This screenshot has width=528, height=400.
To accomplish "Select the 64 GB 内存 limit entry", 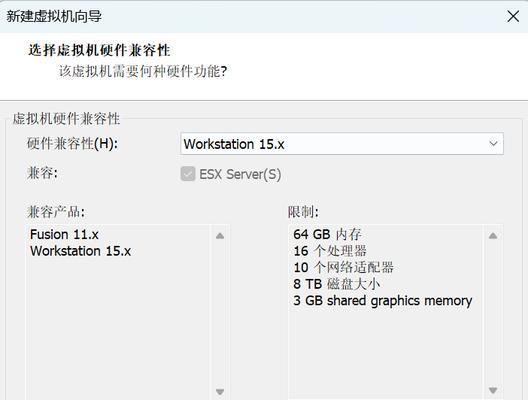I will 327,234.
